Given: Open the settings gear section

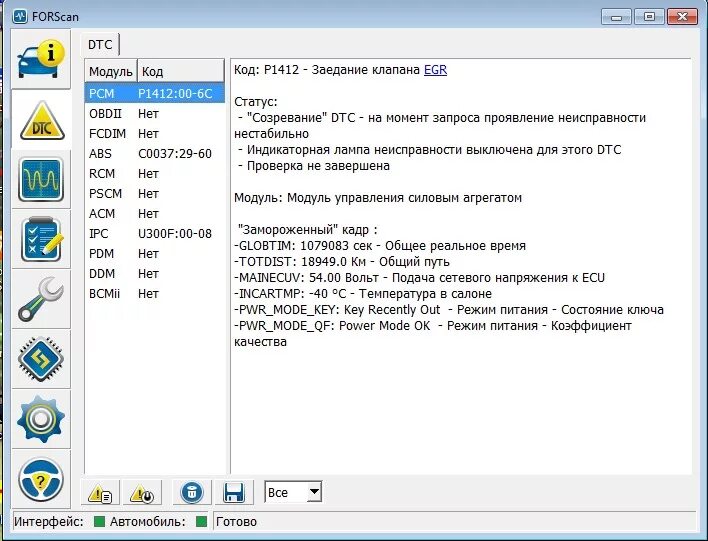Looking at the screenshot, I should pyautogui.click(x=41, y=419).
